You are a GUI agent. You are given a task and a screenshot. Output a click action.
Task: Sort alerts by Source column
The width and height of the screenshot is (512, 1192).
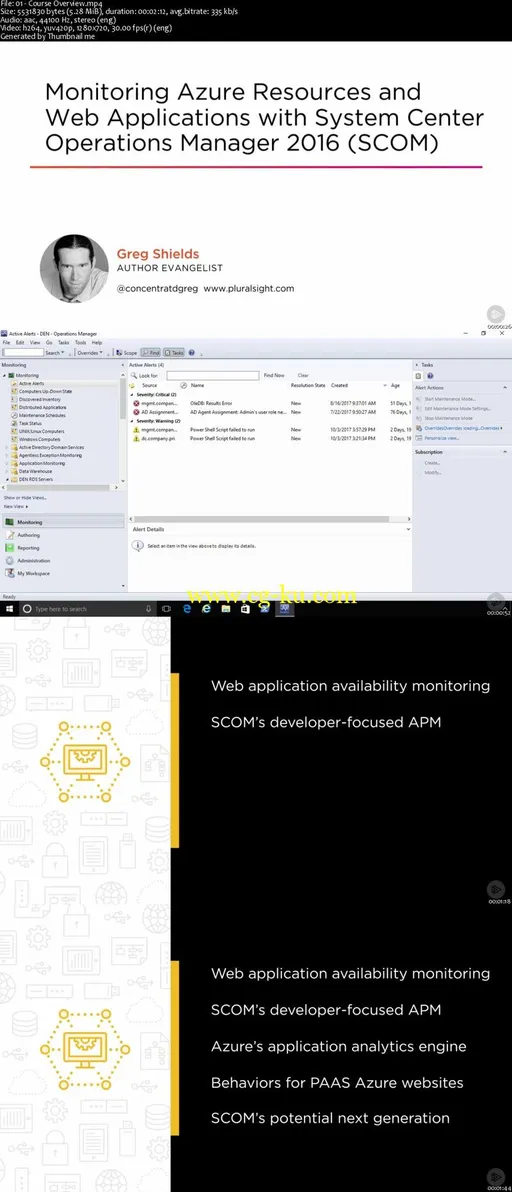tap(149, 385)
